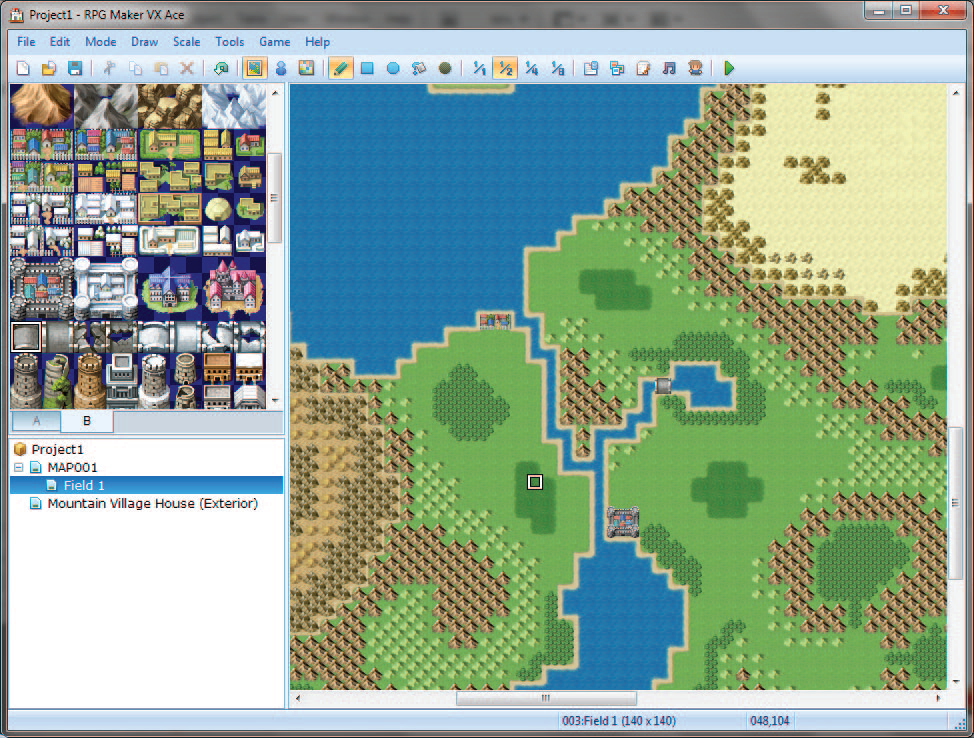The width and height of the screenshot is (974, 738).
Task: Select the Pencil draw tool
Action: click(340, 68)
